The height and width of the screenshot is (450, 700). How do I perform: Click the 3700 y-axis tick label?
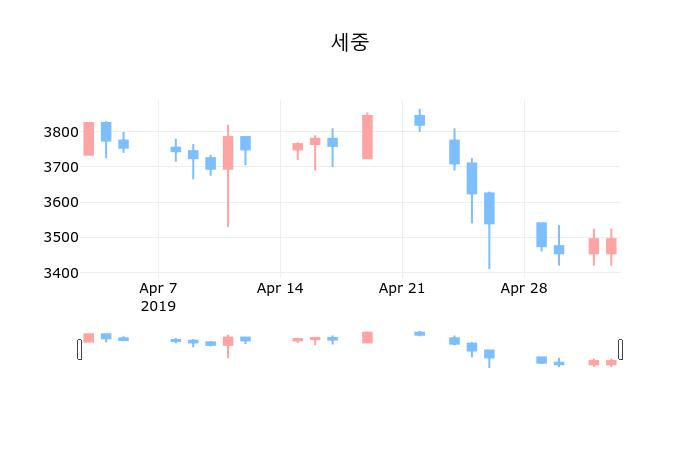[61, 167]
